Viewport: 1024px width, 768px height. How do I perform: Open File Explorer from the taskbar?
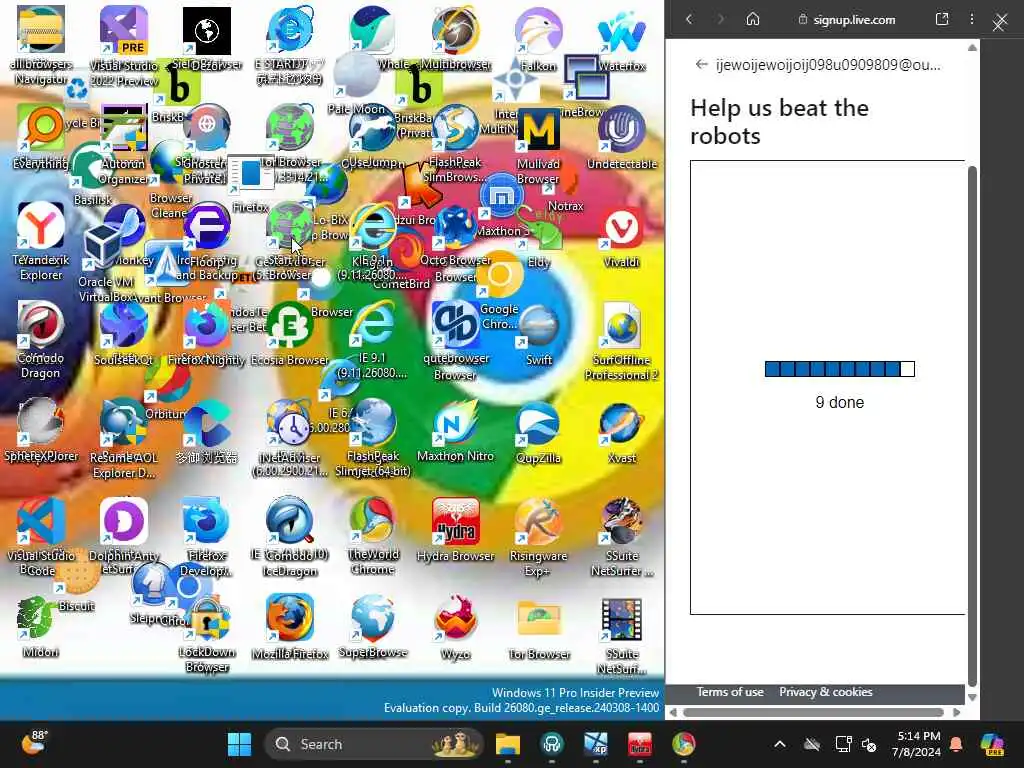pos(507,744)
